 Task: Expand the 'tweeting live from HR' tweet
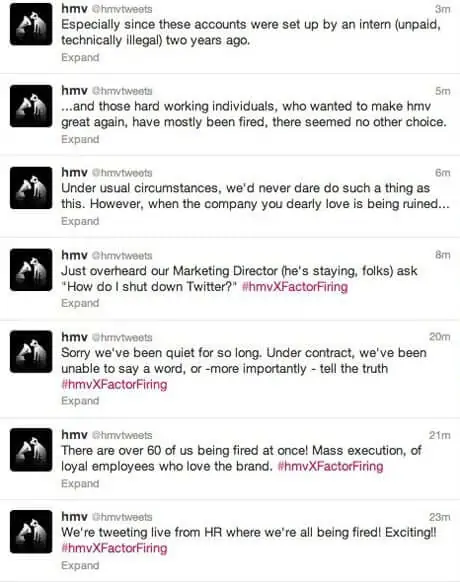tap(80, 565)
